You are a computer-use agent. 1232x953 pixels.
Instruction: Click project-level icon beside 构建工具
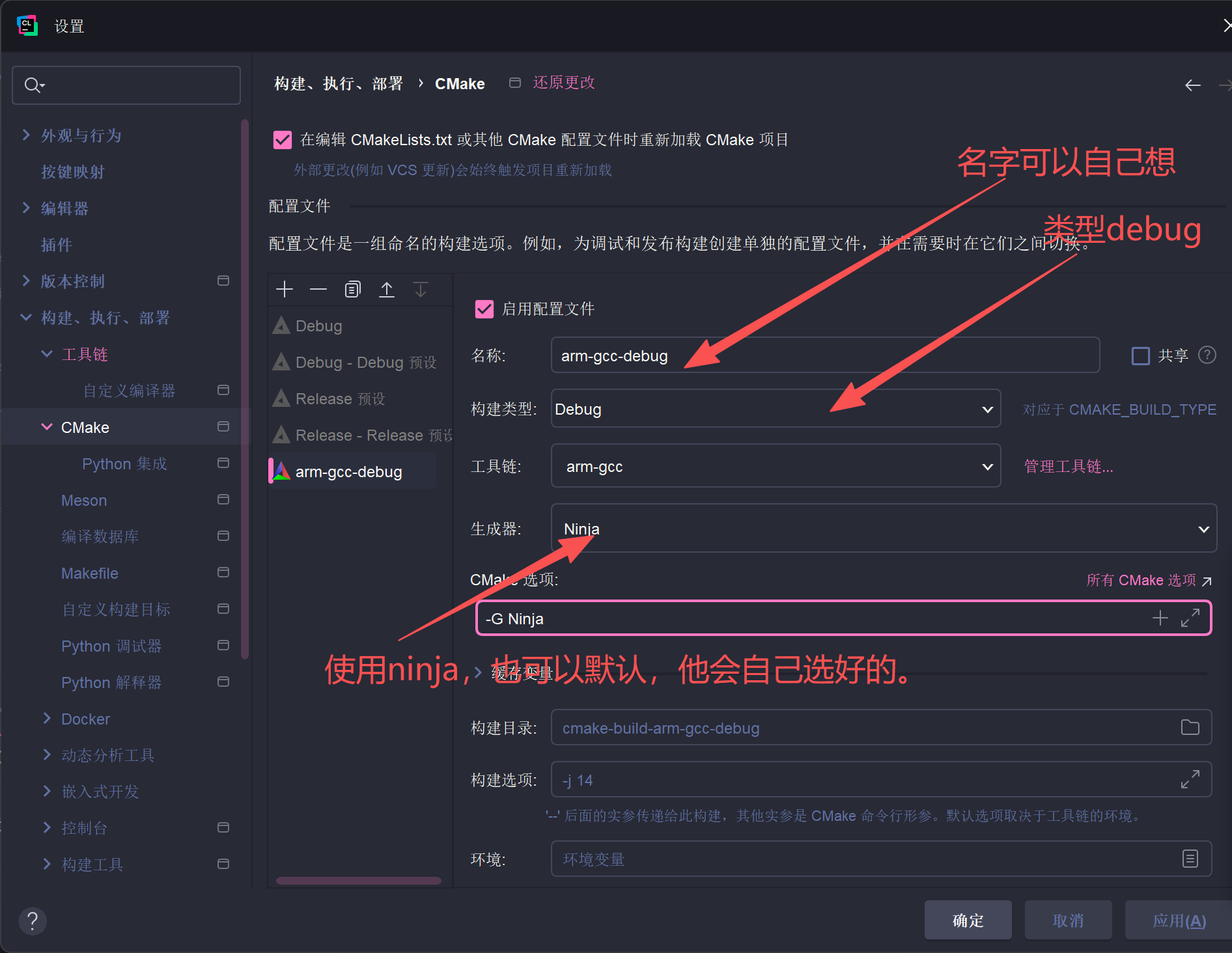pyautogui.click(x=223, y=864)
